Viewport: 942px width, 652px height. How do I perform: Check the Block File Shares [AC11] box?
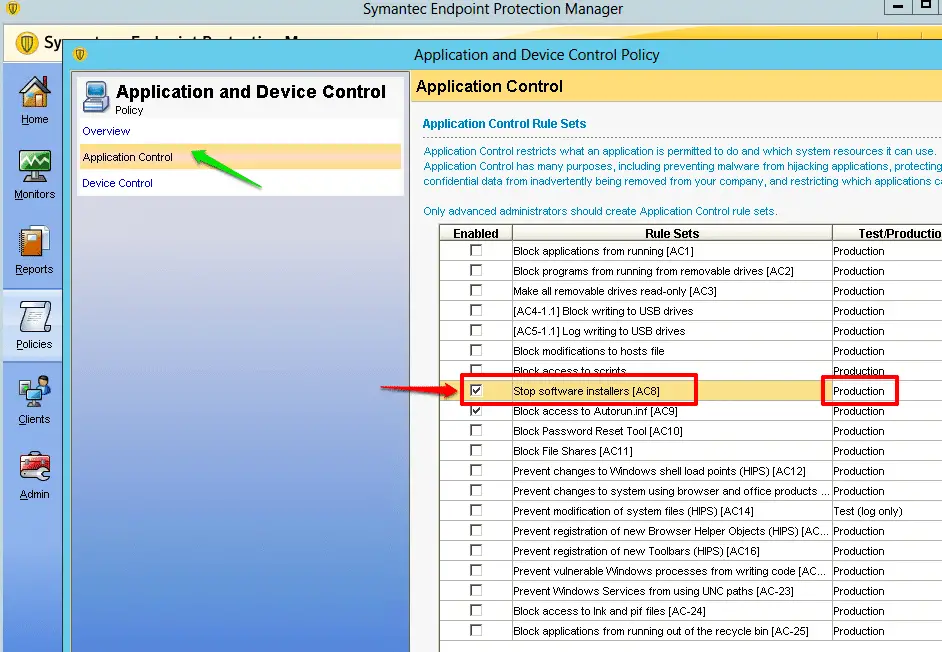pos(476,450)
